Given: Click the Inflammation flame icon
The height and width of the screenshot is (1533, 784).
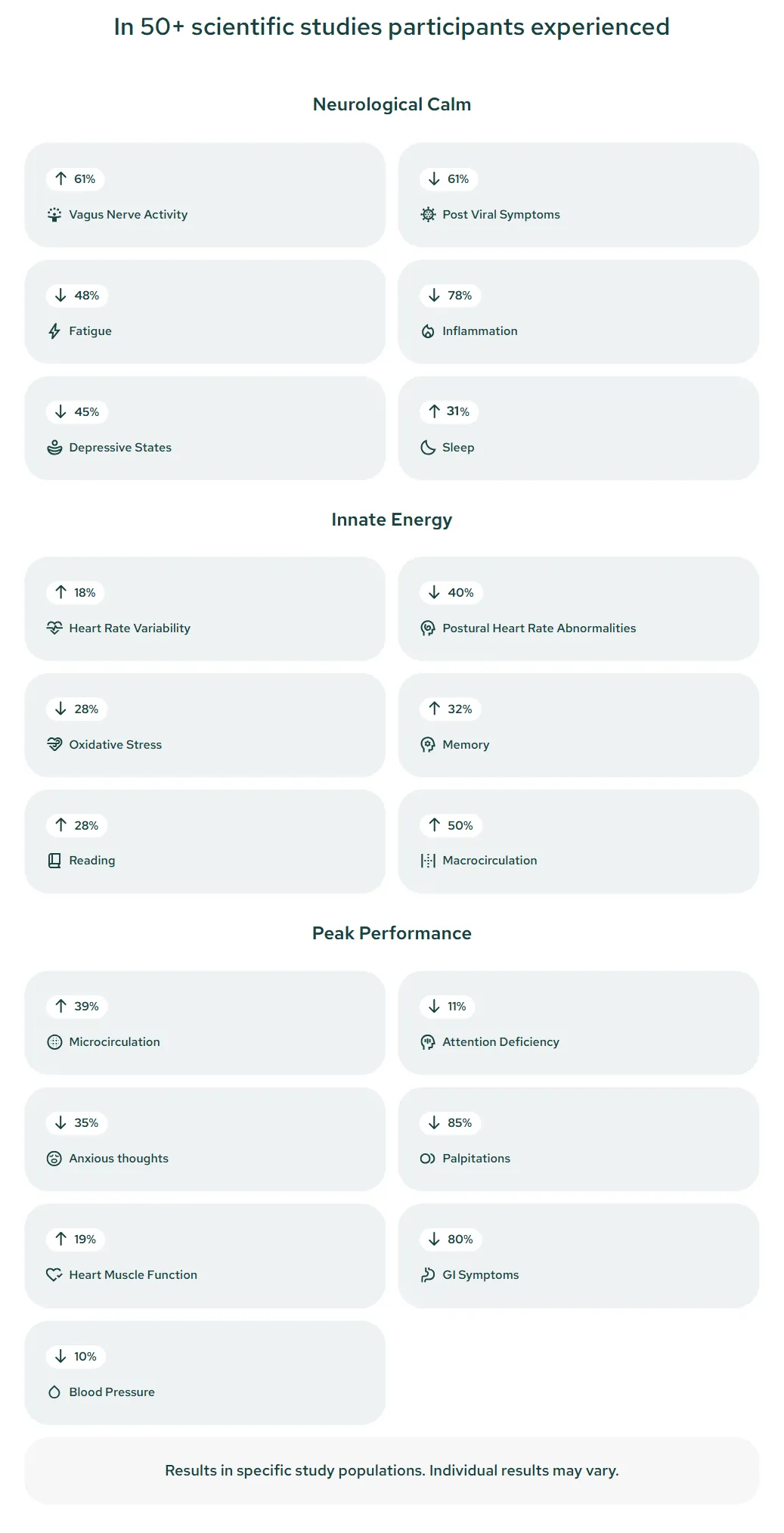Looking at the screenshot, I should tap(428, 331).
